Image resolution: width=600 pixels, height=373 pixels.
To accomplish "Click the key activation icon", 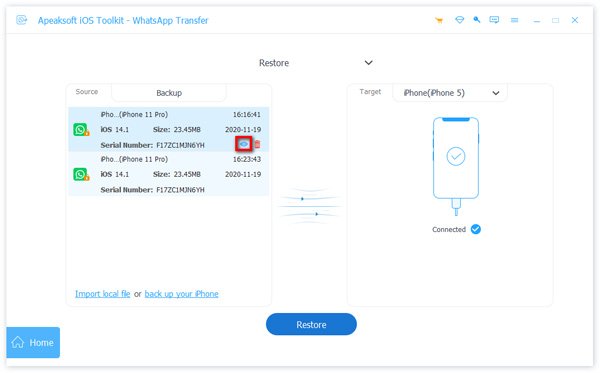I will point(476,20).
